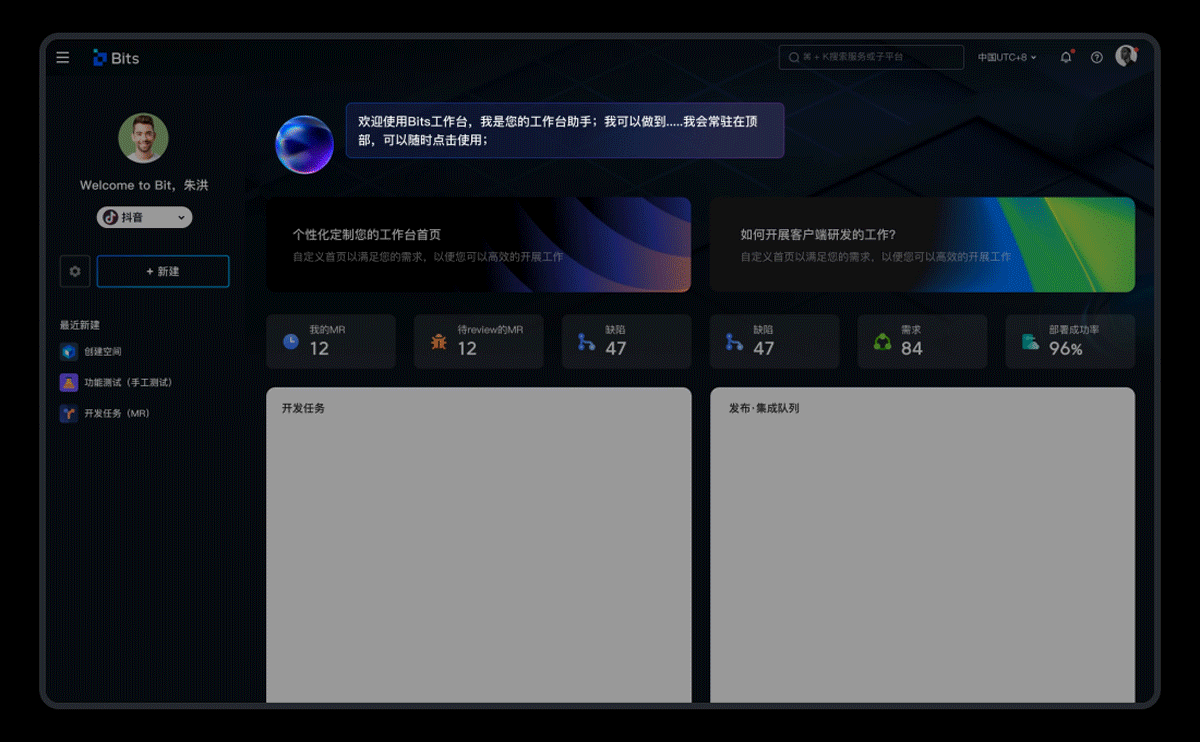The width and height of the screenshot is (1200, 742).
Task: Click the Welcome to Bit, 朱洪 greeting
Action: pyautogui.click(x=144, y=185)
